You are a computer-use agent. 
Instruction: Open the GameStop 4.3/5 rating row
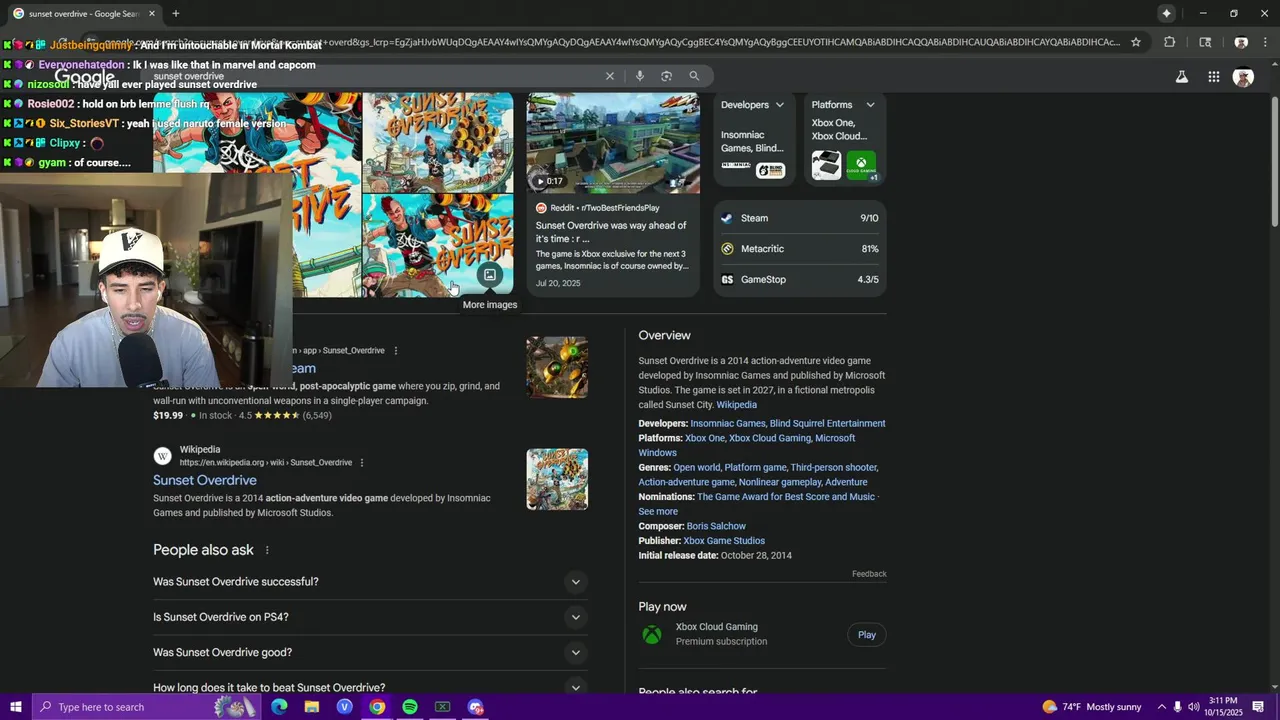(x=800, y=280)
